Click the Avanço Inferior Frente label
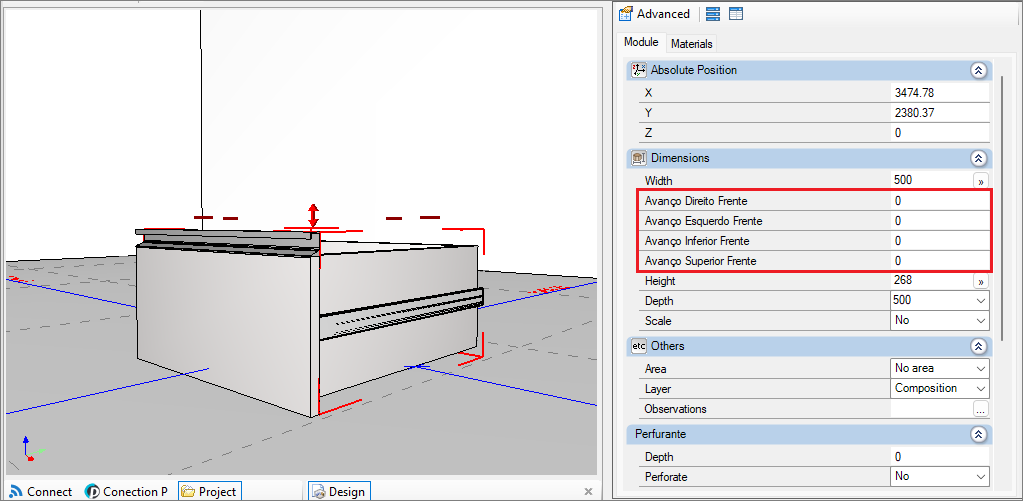 [697, 241]
